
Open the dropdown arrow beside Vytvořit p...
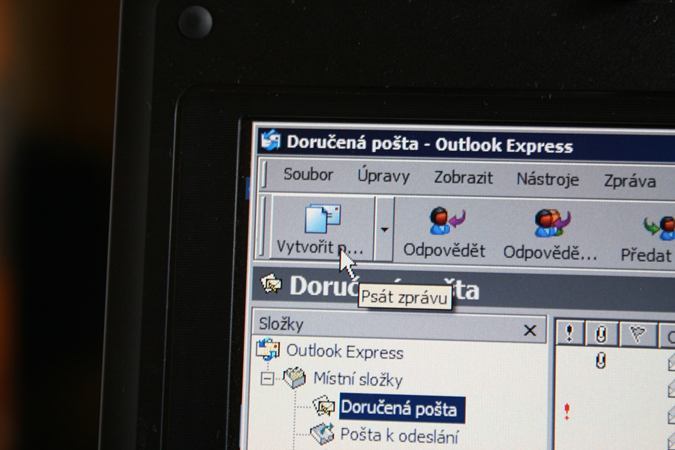[x=384, y=230]
